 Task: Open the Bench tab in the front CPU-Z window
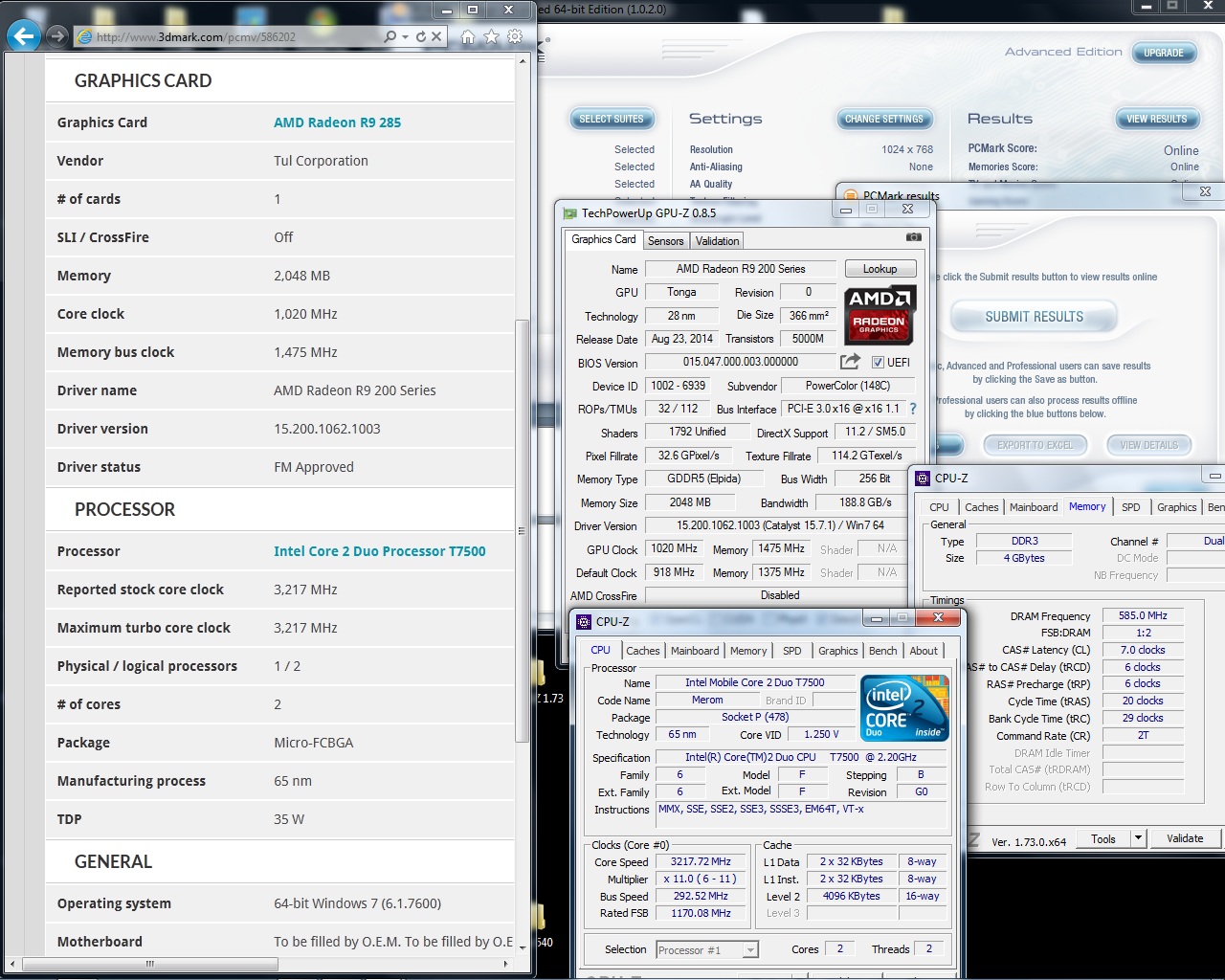(883, 651)
